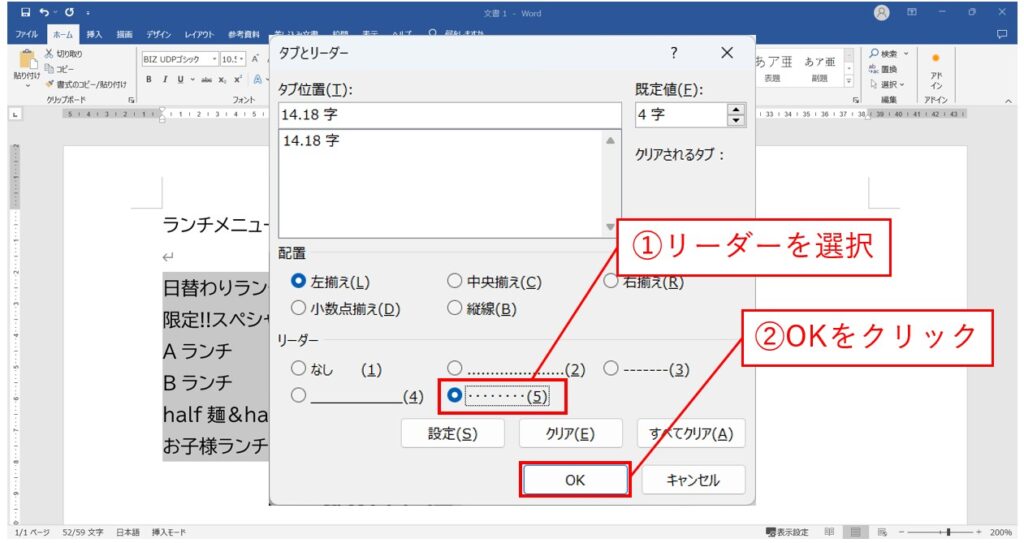
Task: Click the ribbon display options icon
Action: click(912, 12)
